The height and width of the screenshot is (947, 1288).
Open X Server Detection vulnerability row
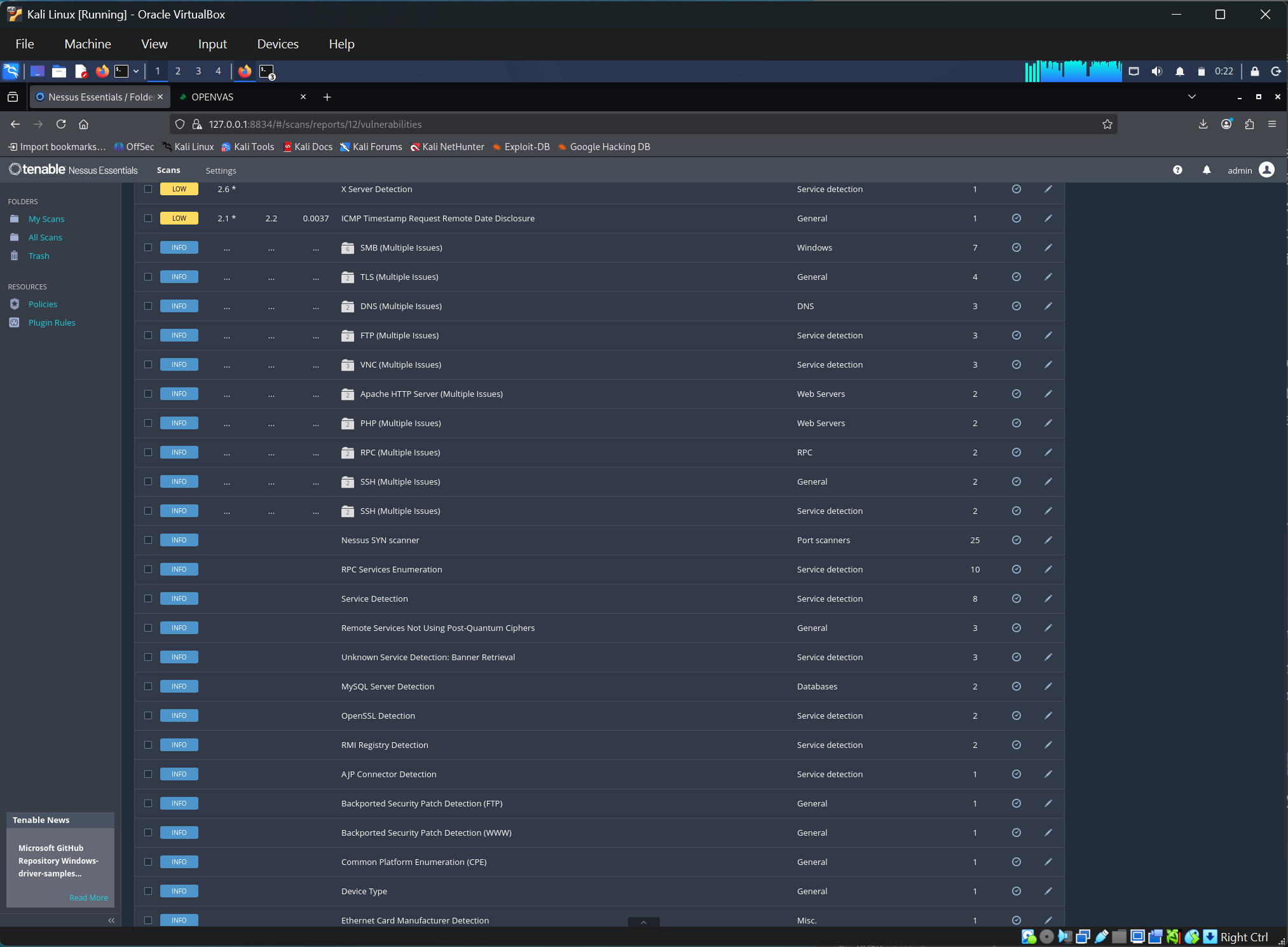599,189
